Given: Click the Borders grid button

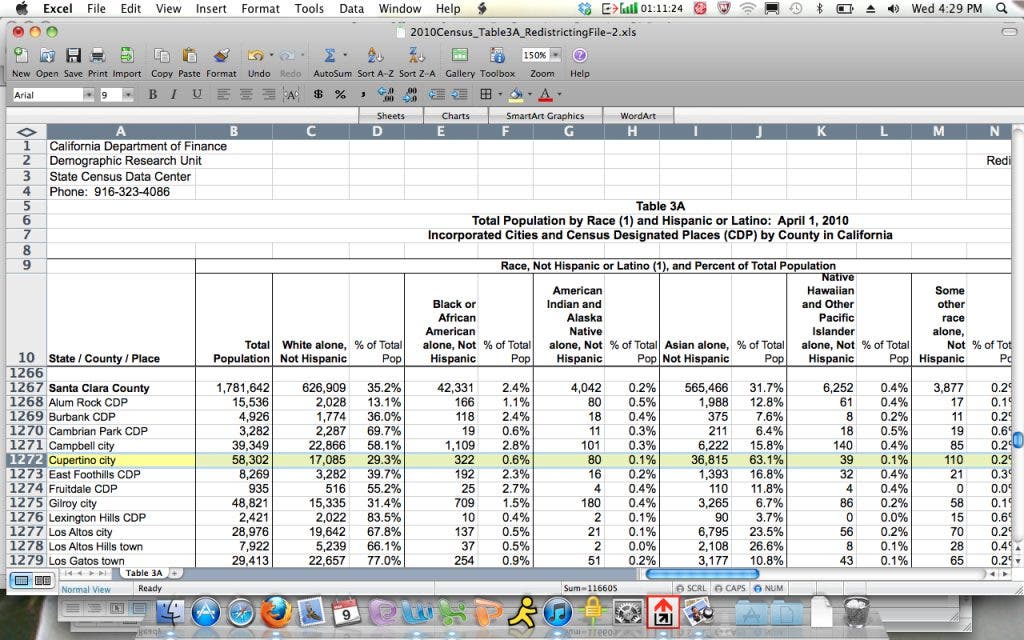Looking at the screenshot, I should [486, 95].
